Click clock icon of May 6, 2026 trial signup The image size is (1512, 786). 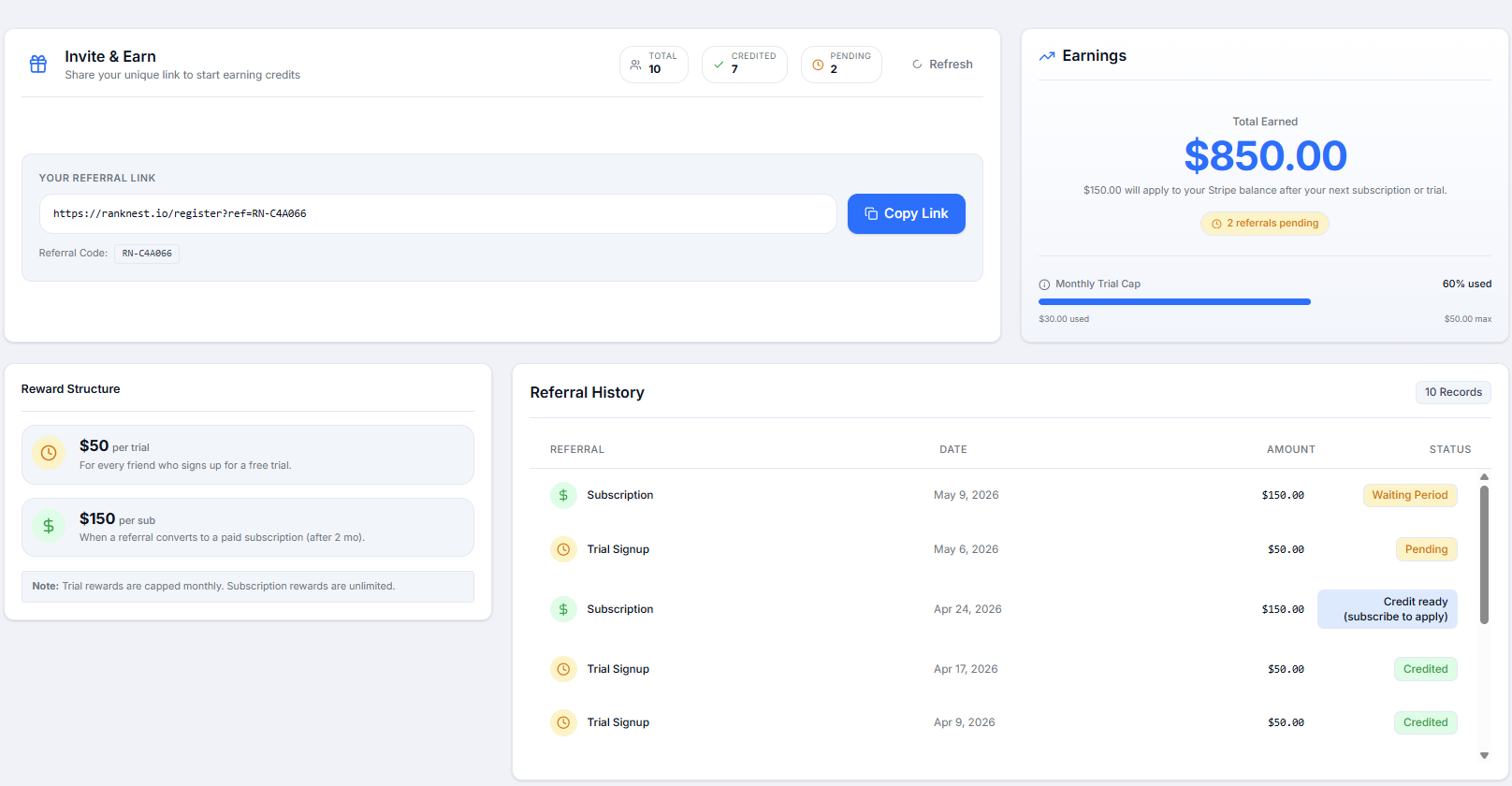563,549
